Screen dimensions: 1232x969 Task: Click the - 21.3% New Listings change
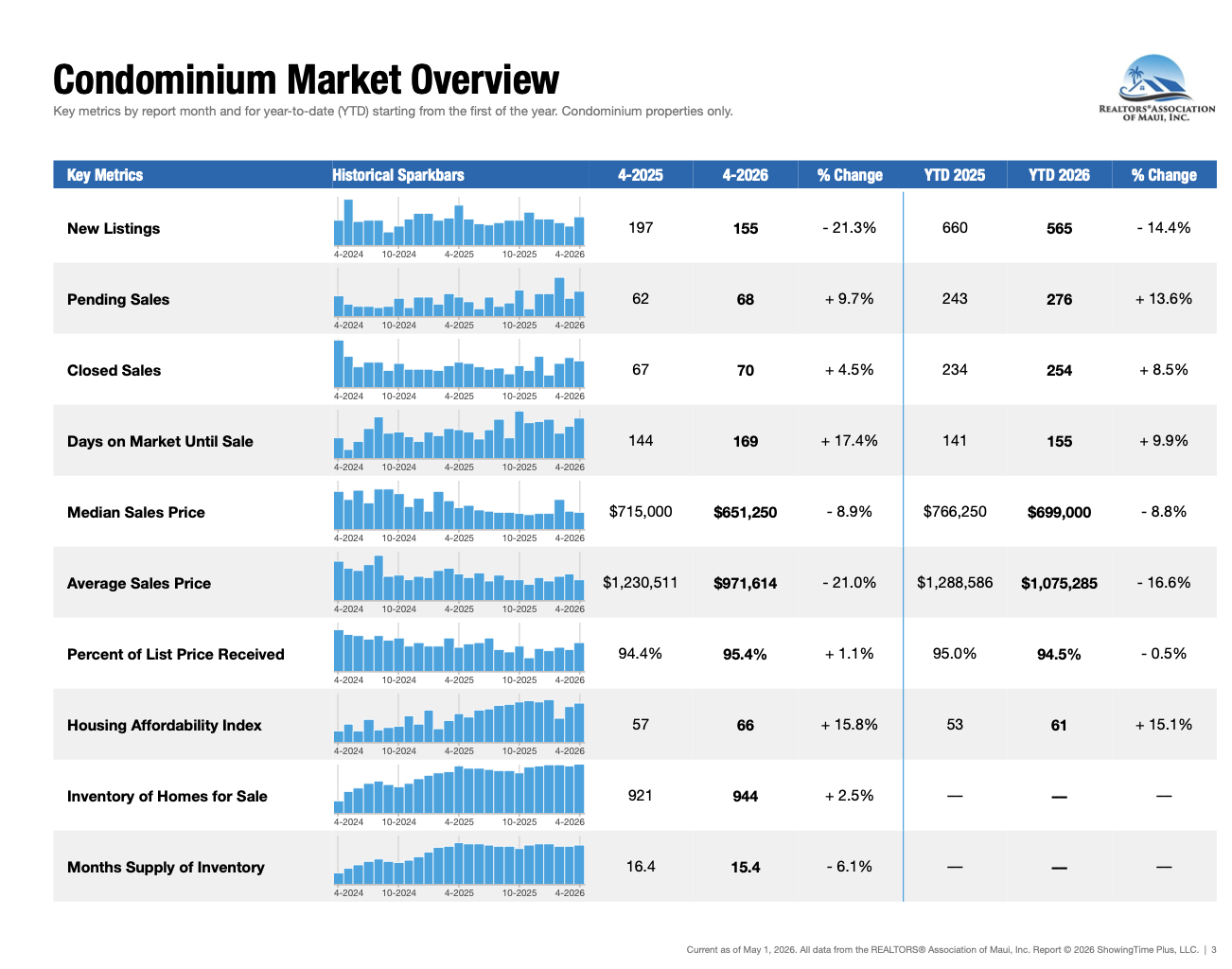850,228
